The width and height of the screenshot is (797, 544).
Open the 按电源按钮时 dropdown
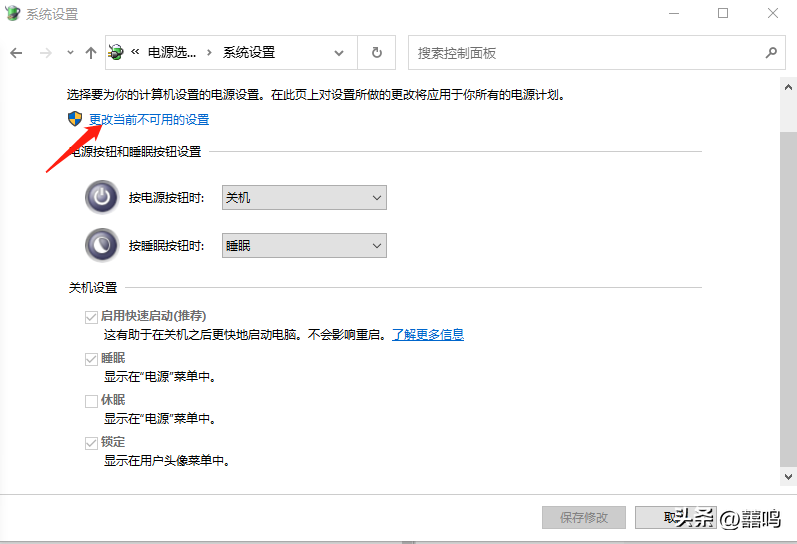point(304,198)
